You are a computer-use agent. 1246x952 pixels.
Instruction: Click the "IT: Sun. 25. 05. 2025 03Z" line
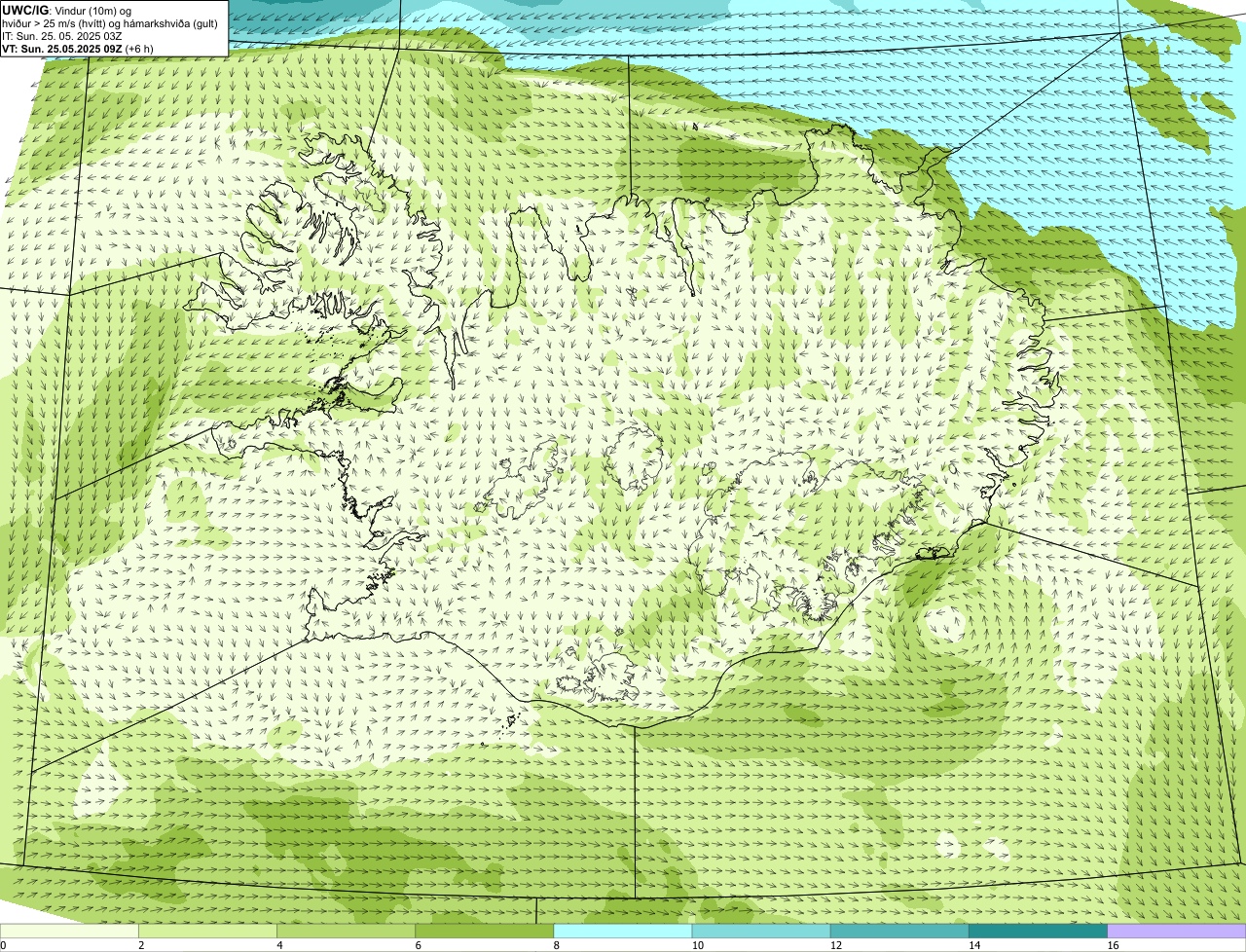tap(62, 35)
